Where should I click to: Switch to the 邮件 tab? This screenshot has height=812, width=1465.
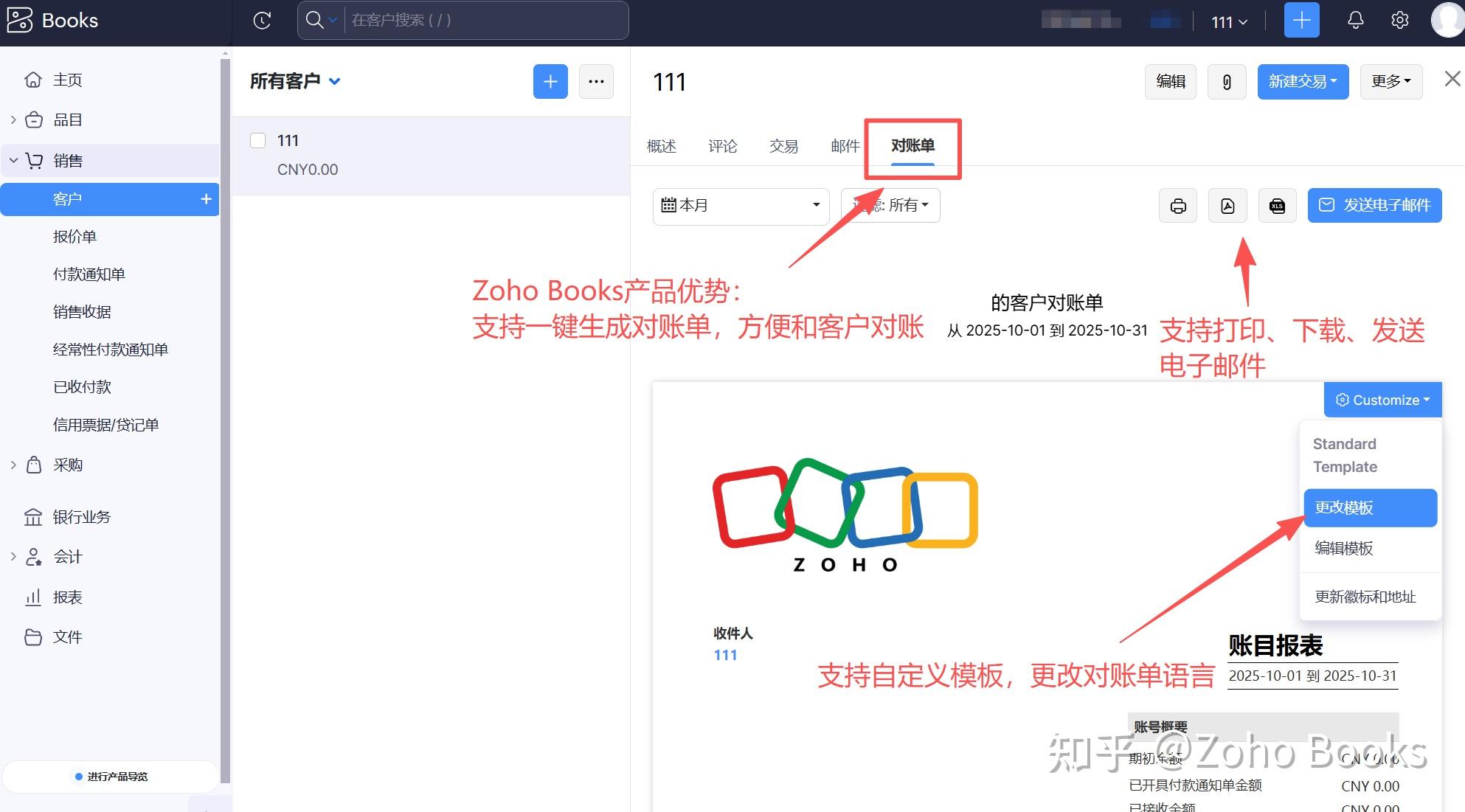845,146
